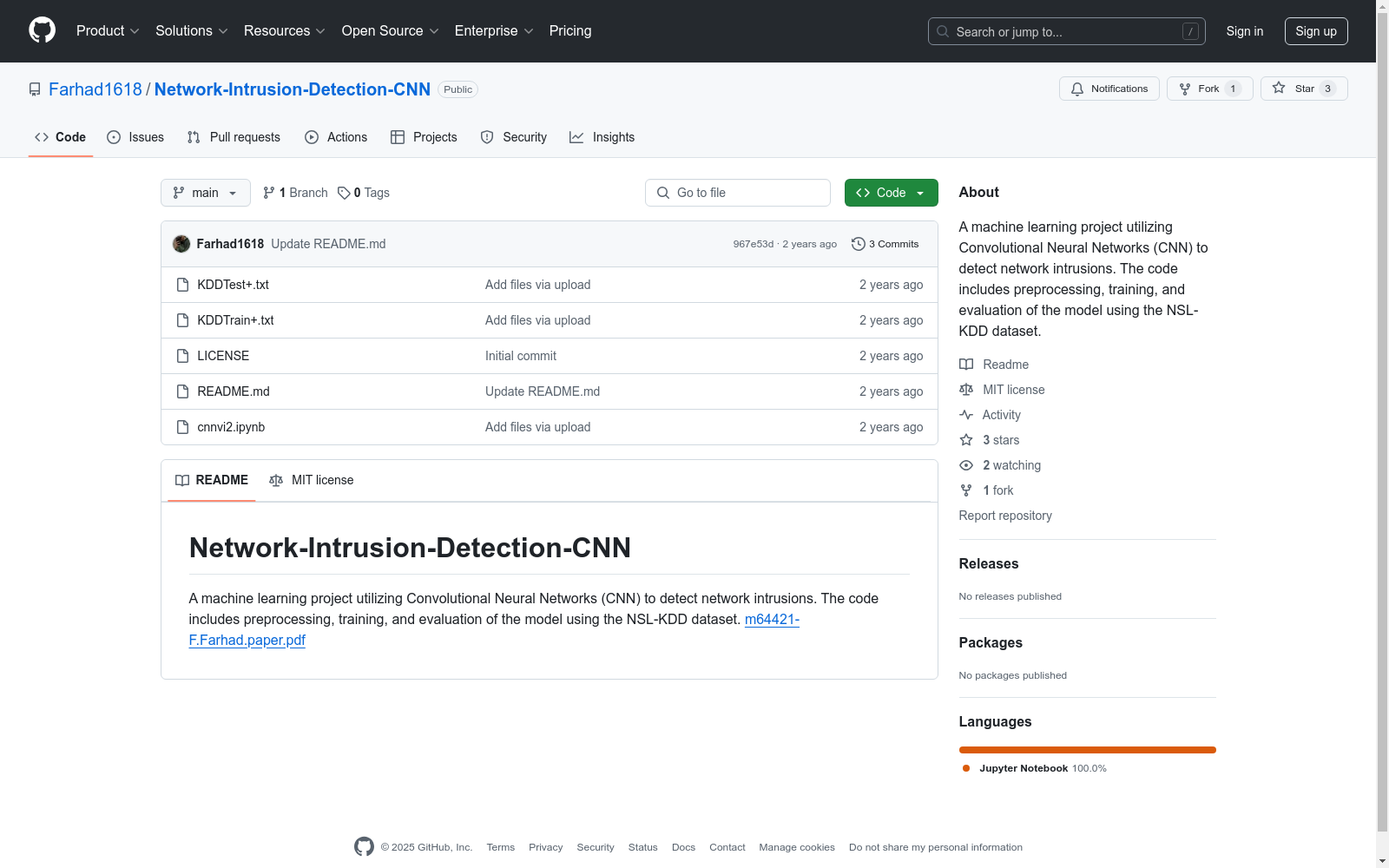Click the Farhad1618 avatar in commit row
The width and height of the screenshot is (1389, 868).
[181, 244]
